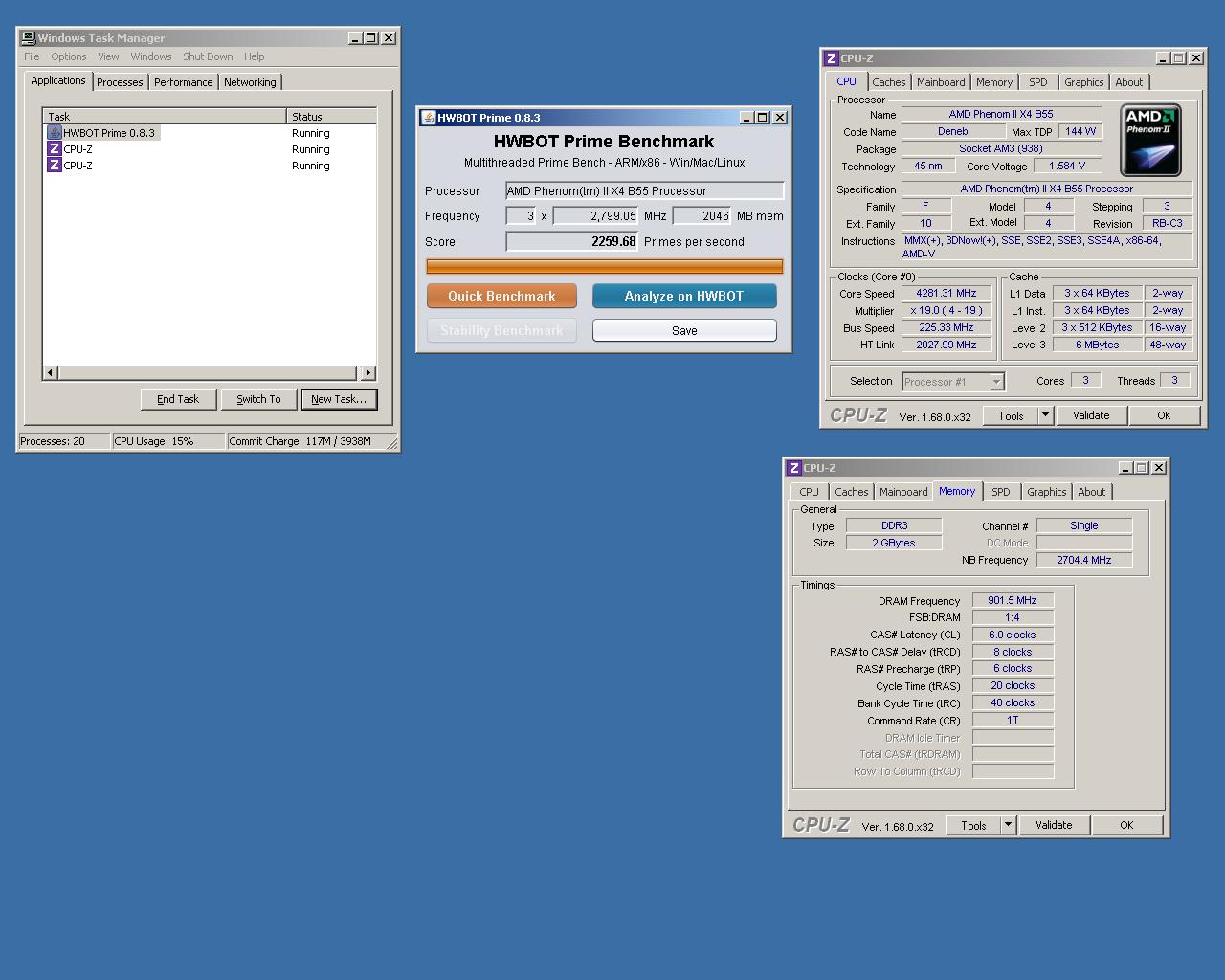Maximize the HWBOT Prime window
The height and width of the screenshot is (980, 1225).
763,118
